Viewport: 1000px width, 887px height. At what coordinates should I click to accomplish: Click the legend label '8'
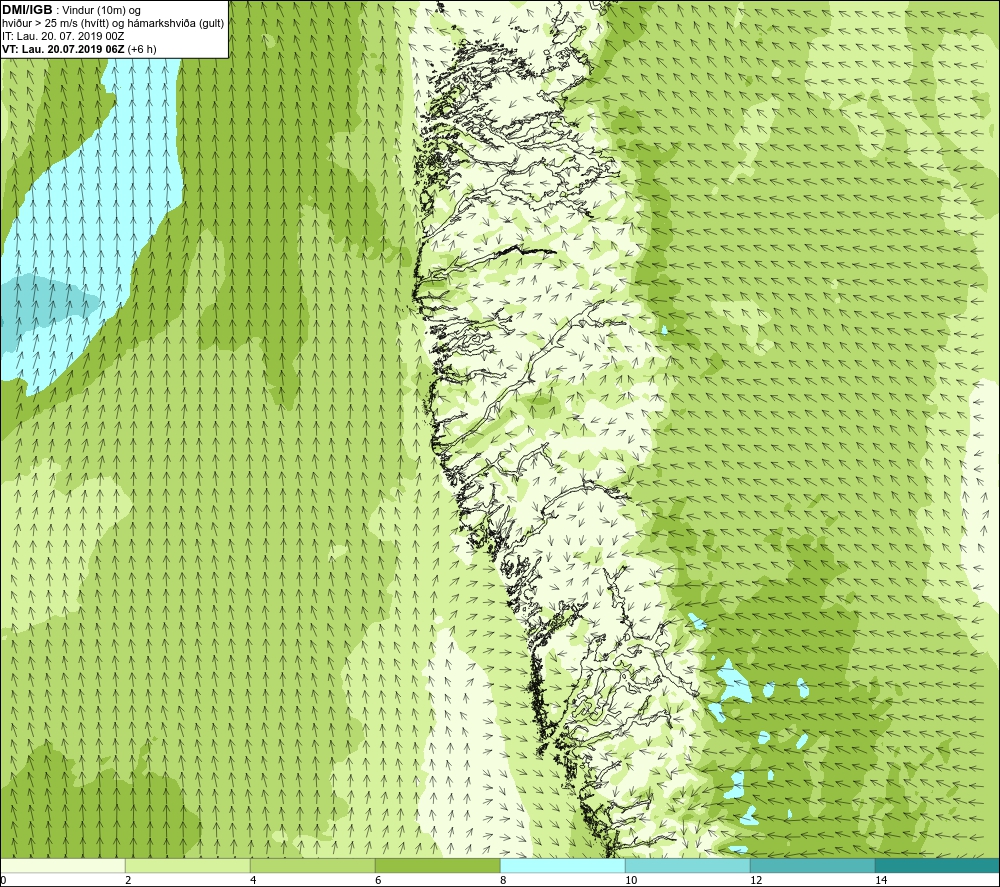pos(503,880)
